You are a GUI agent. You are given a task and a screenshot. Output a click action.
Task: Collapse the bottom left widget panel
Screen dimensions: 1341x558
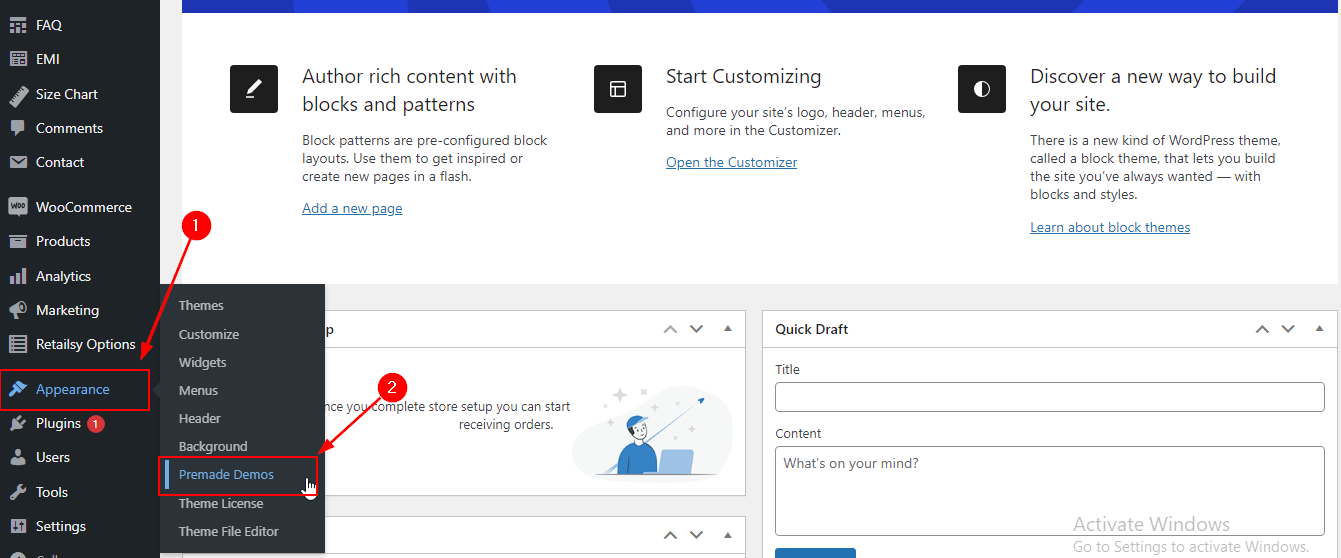pyautogui.click(x=728, y=535)
